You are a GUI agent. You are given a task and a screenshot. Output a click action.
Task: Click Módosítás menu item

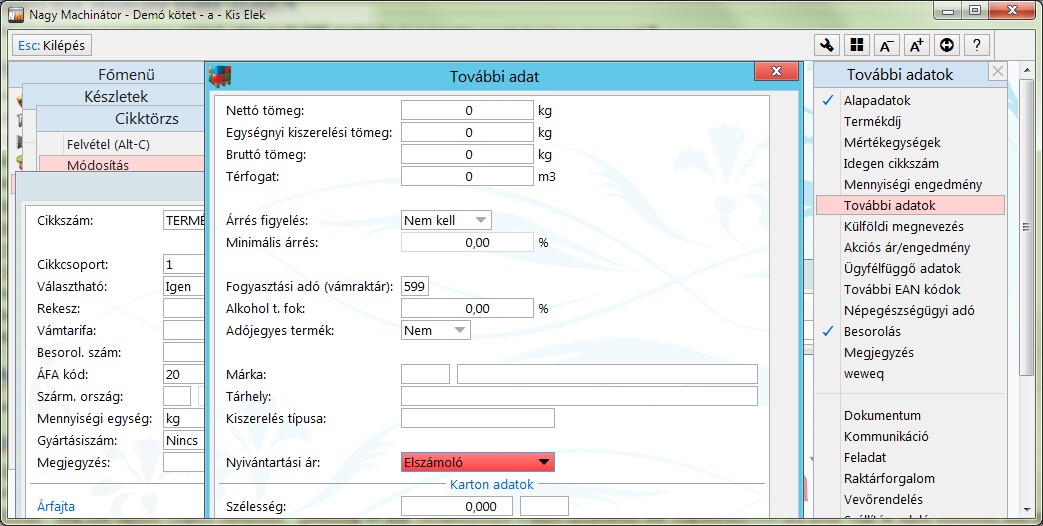(121, 164)
